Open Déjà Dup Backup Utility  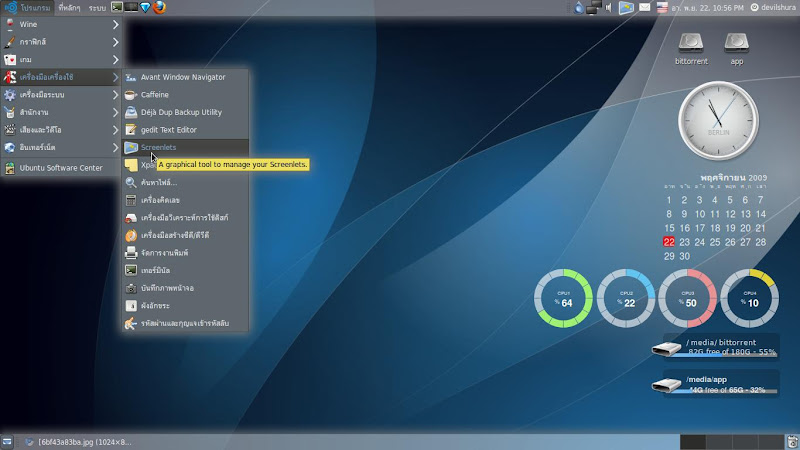point(185,112)
